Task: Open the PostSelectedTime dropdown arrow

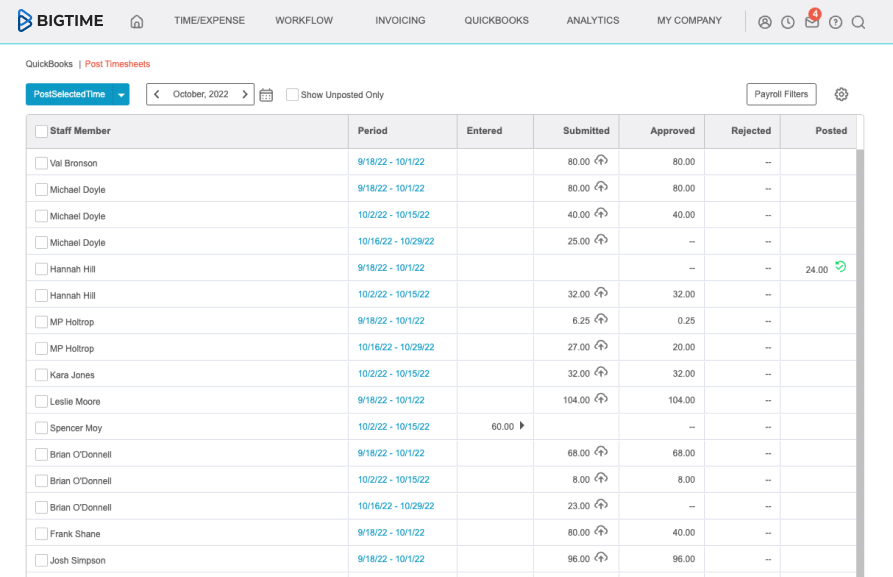Action: tap(121, 95)
